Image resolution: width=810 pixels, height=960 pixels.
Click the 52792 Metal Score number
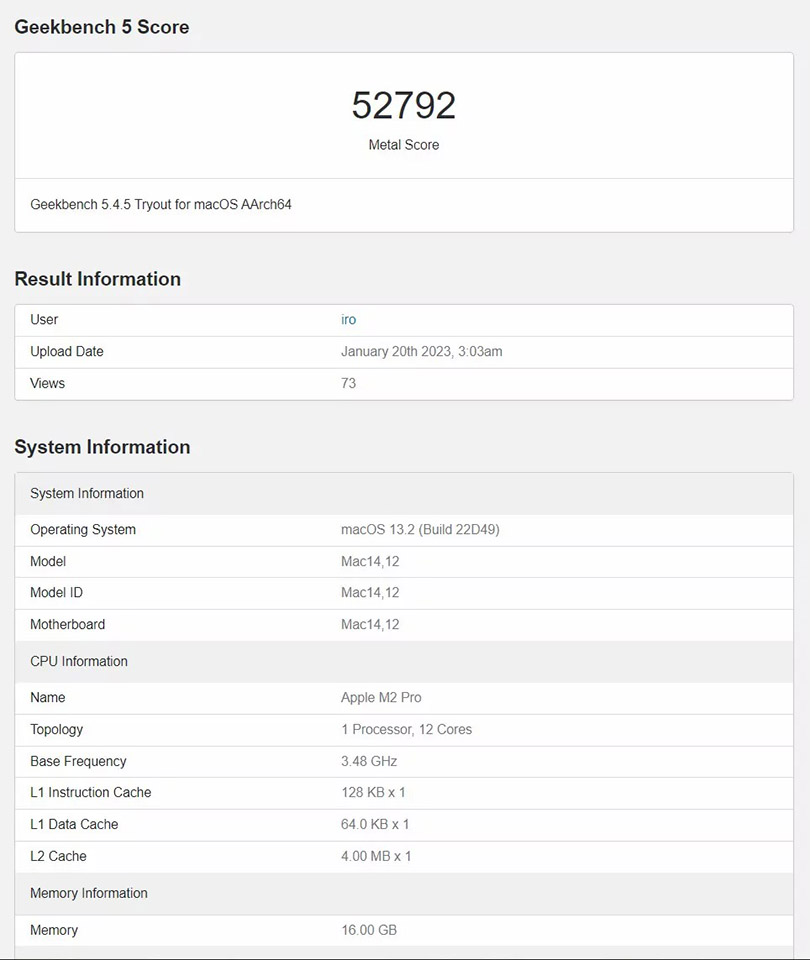click(x=404, y=106)
